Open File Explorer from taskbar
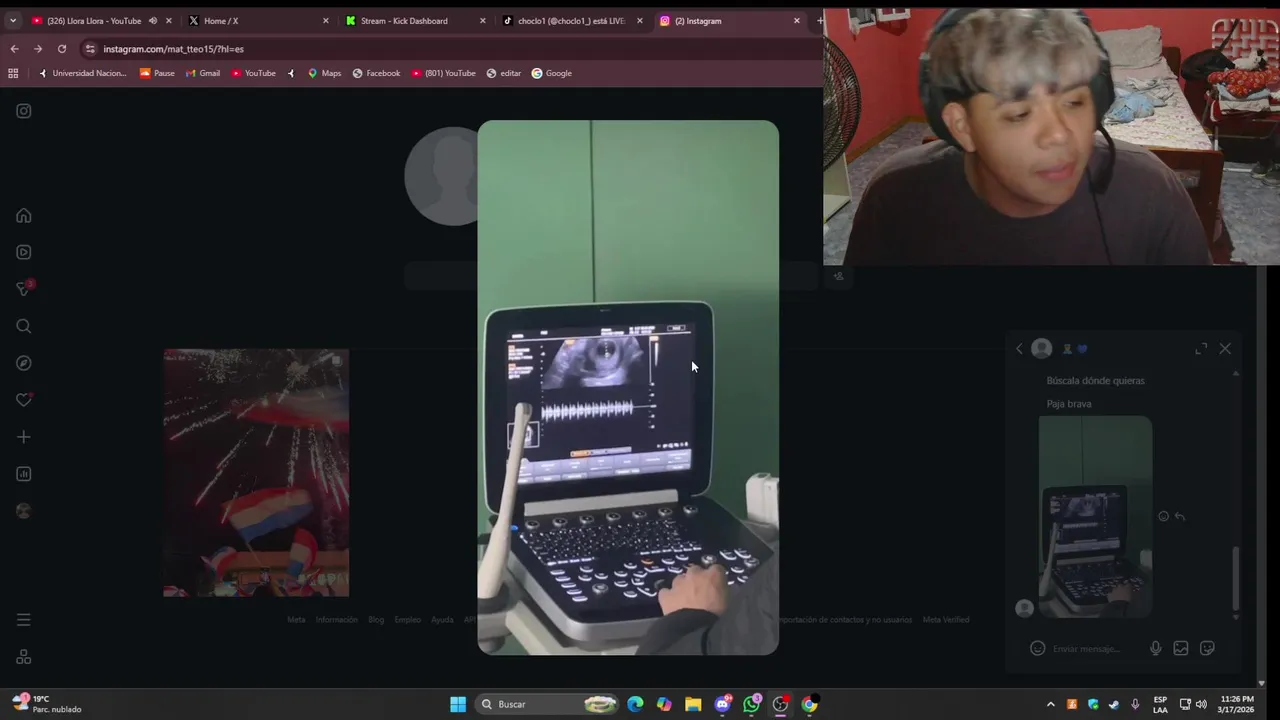1280x720 pixels. tap(693, 704)
